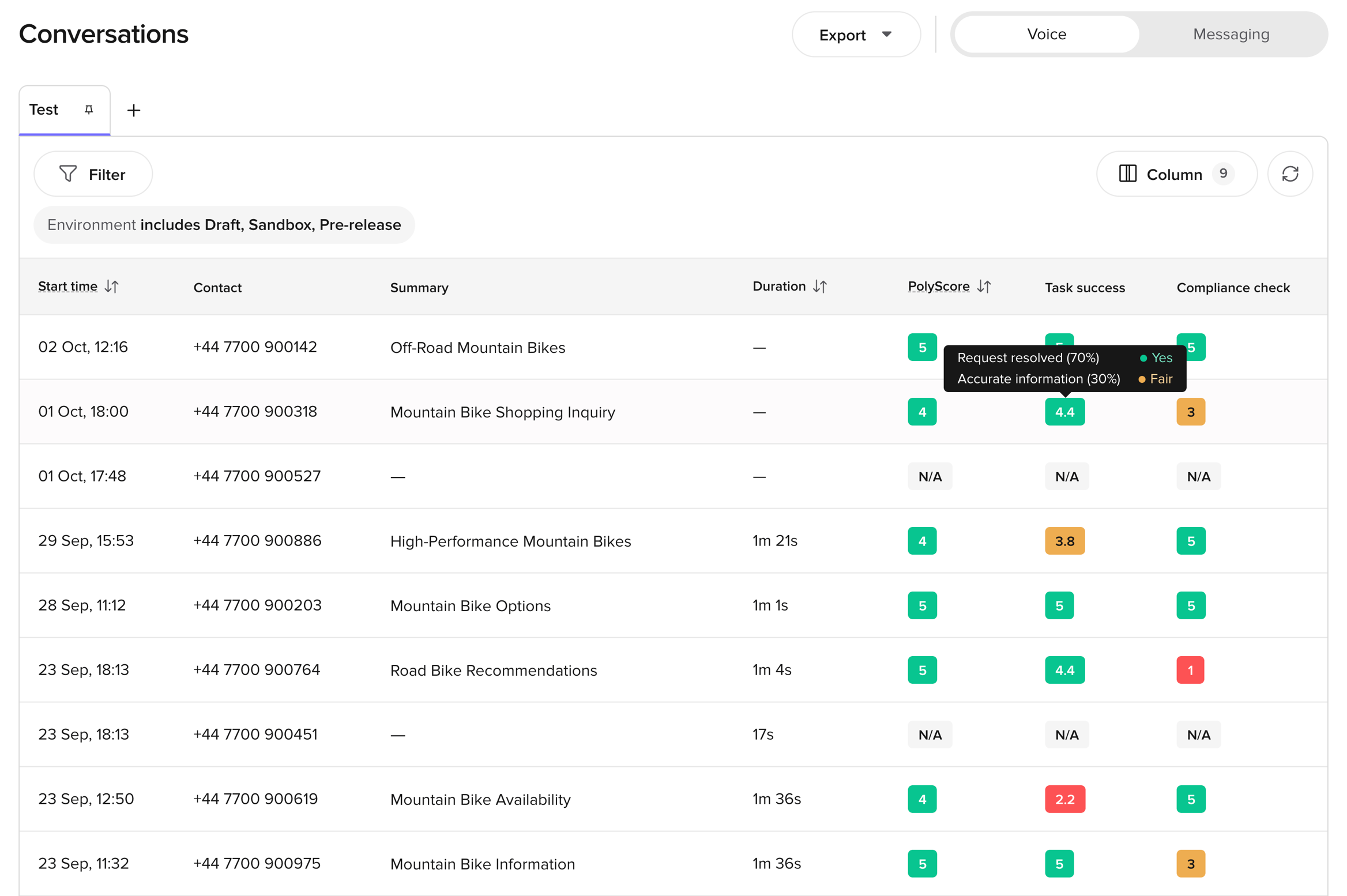This screenshot has height=896, width=1347.
Task: Click the Environment filter chip
Action: tap(224, 225)
